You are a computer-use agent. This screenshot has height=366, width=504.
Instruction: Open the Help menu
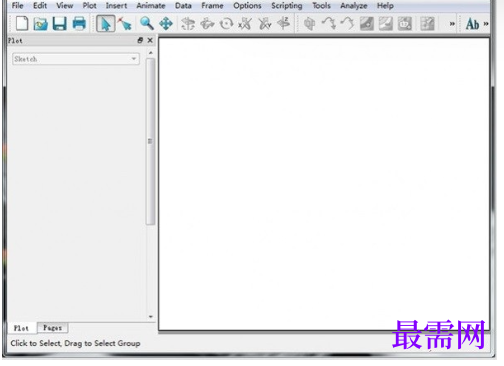click(385, 6)
